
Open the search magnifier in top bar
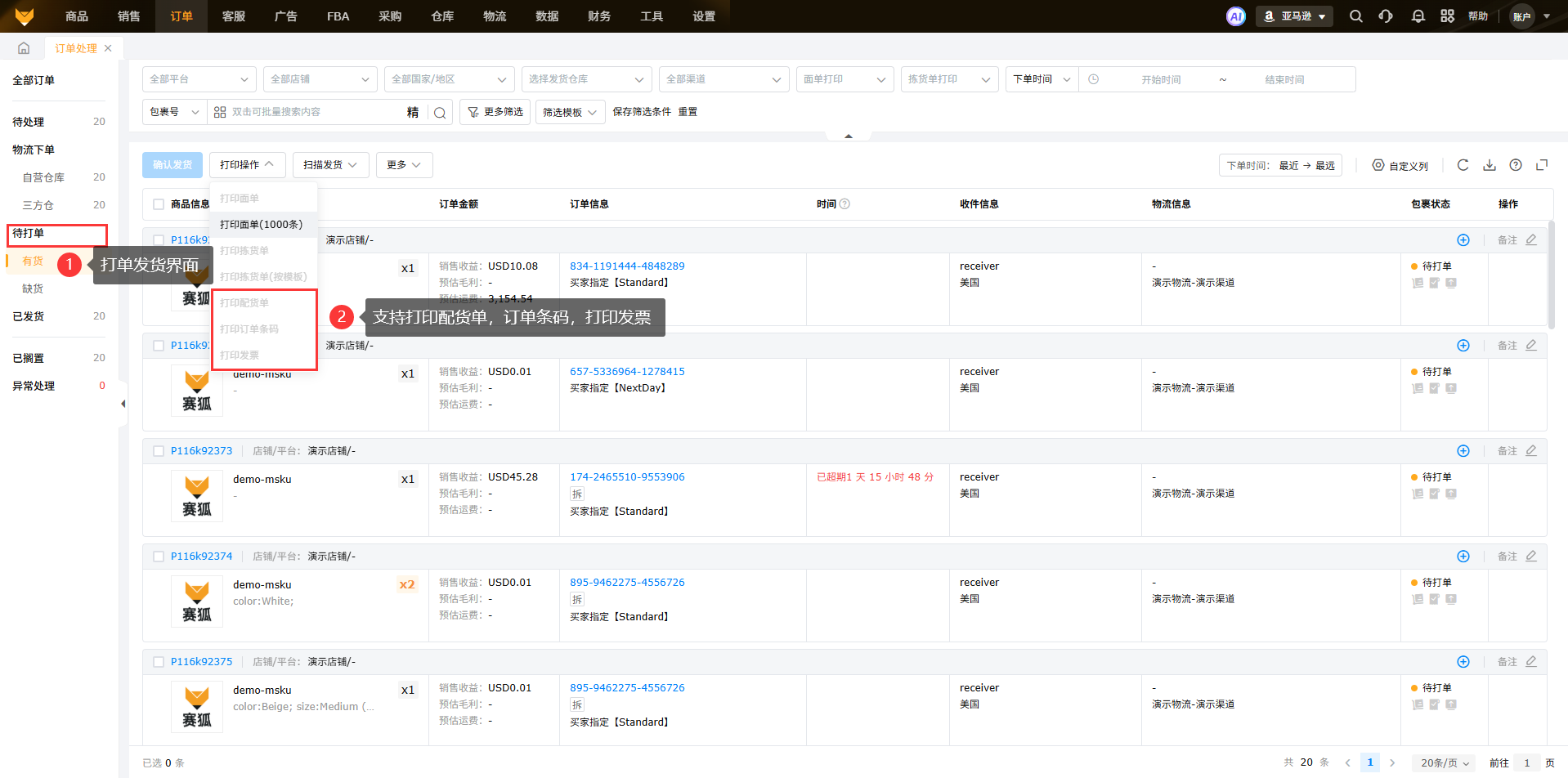tap(1355, 16)
